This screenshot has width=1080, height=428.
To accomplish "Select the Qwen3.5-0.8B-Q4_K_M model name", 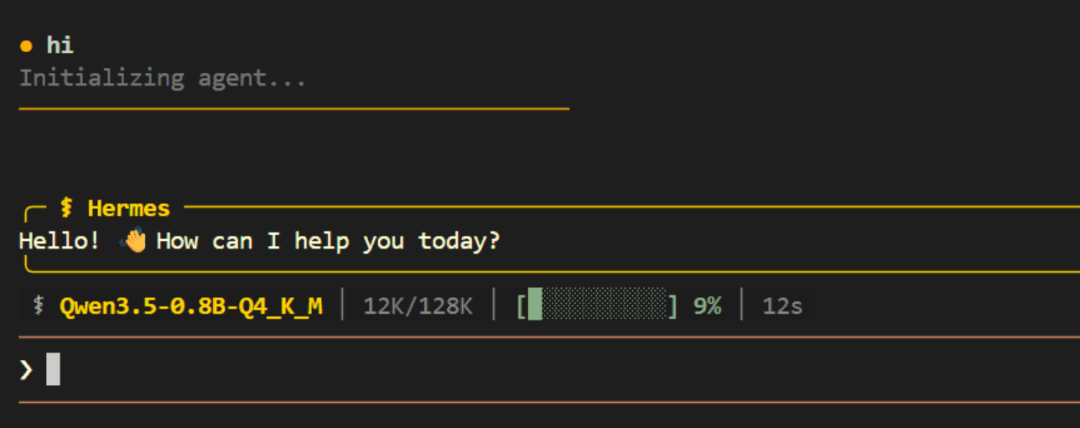I will click(x=191, y=306).
